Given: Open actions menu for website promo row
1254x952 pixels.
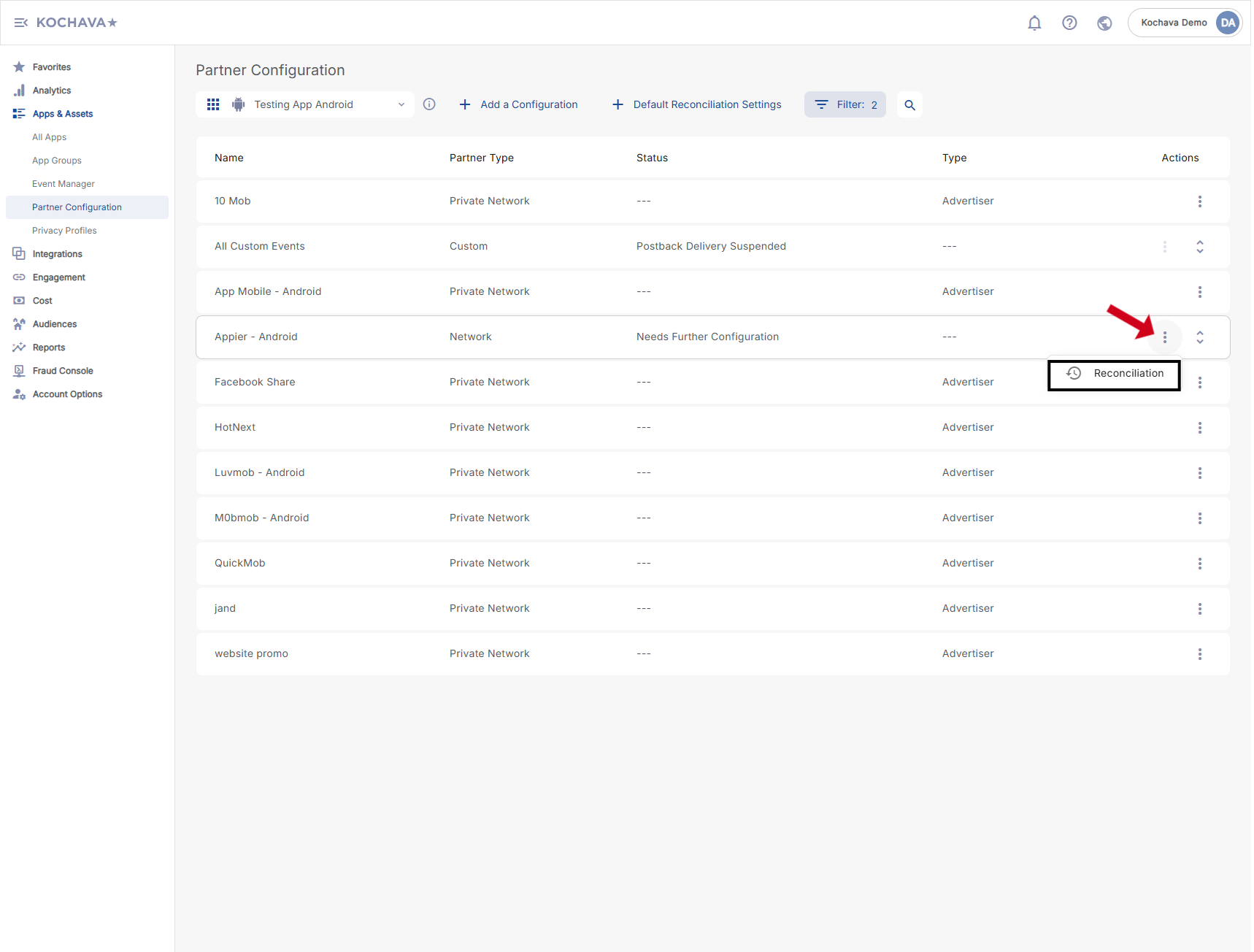Looking at the screenshot, I should 1199,654.
